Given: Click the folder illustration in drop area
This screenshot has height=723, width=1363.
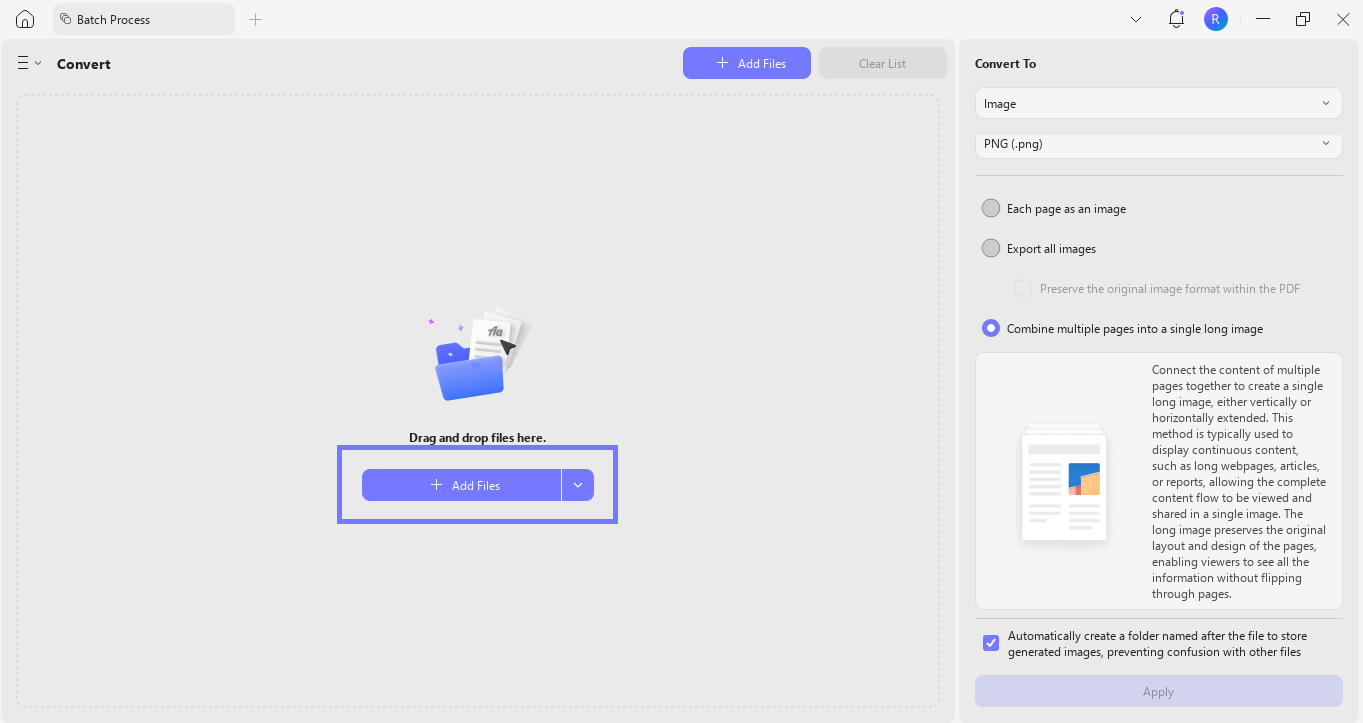Looking at the screenshot, I should click(478, 354).
